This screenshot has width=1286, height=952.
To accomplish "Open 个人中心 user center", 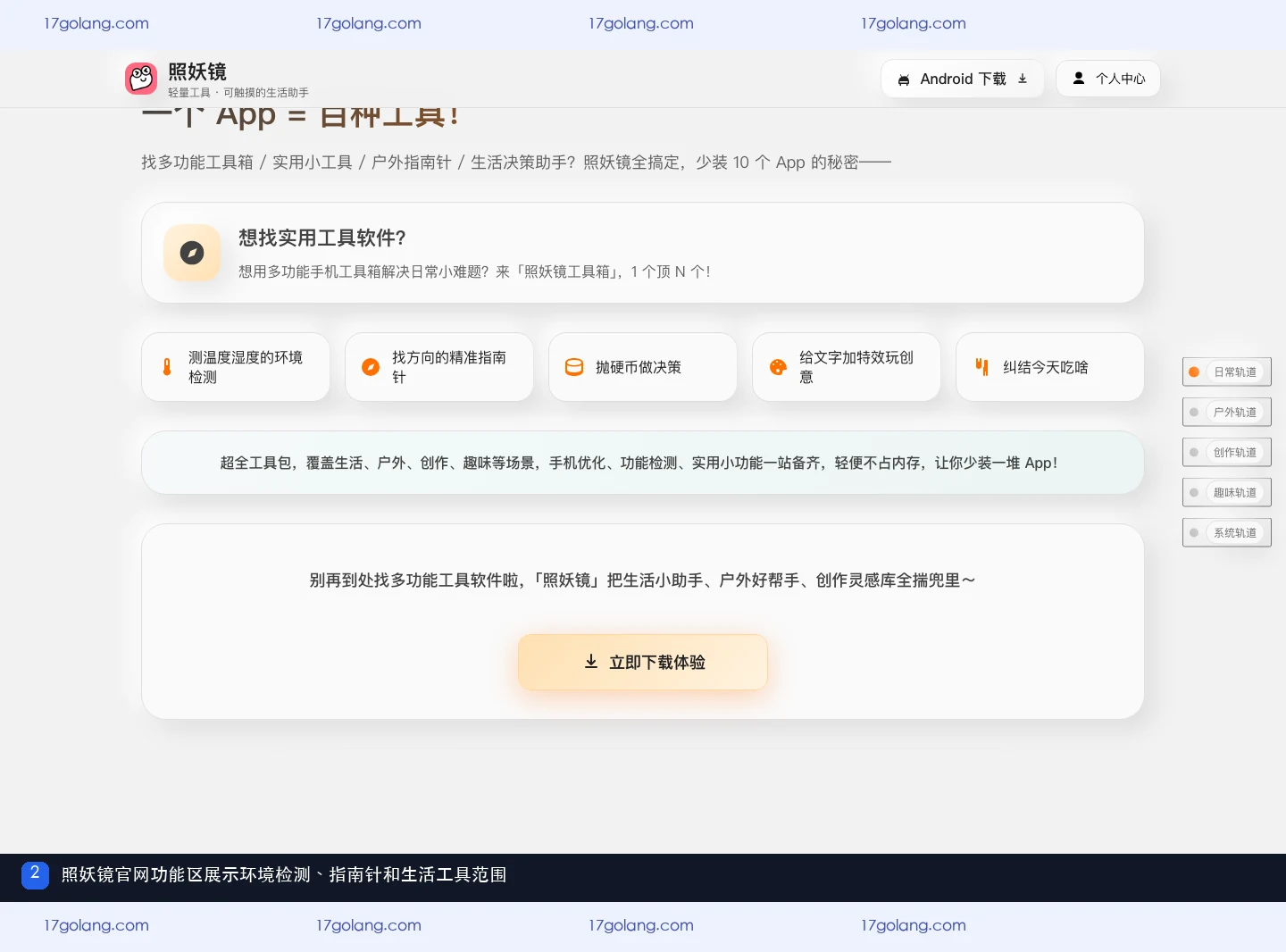I will tap(1108, 79).
